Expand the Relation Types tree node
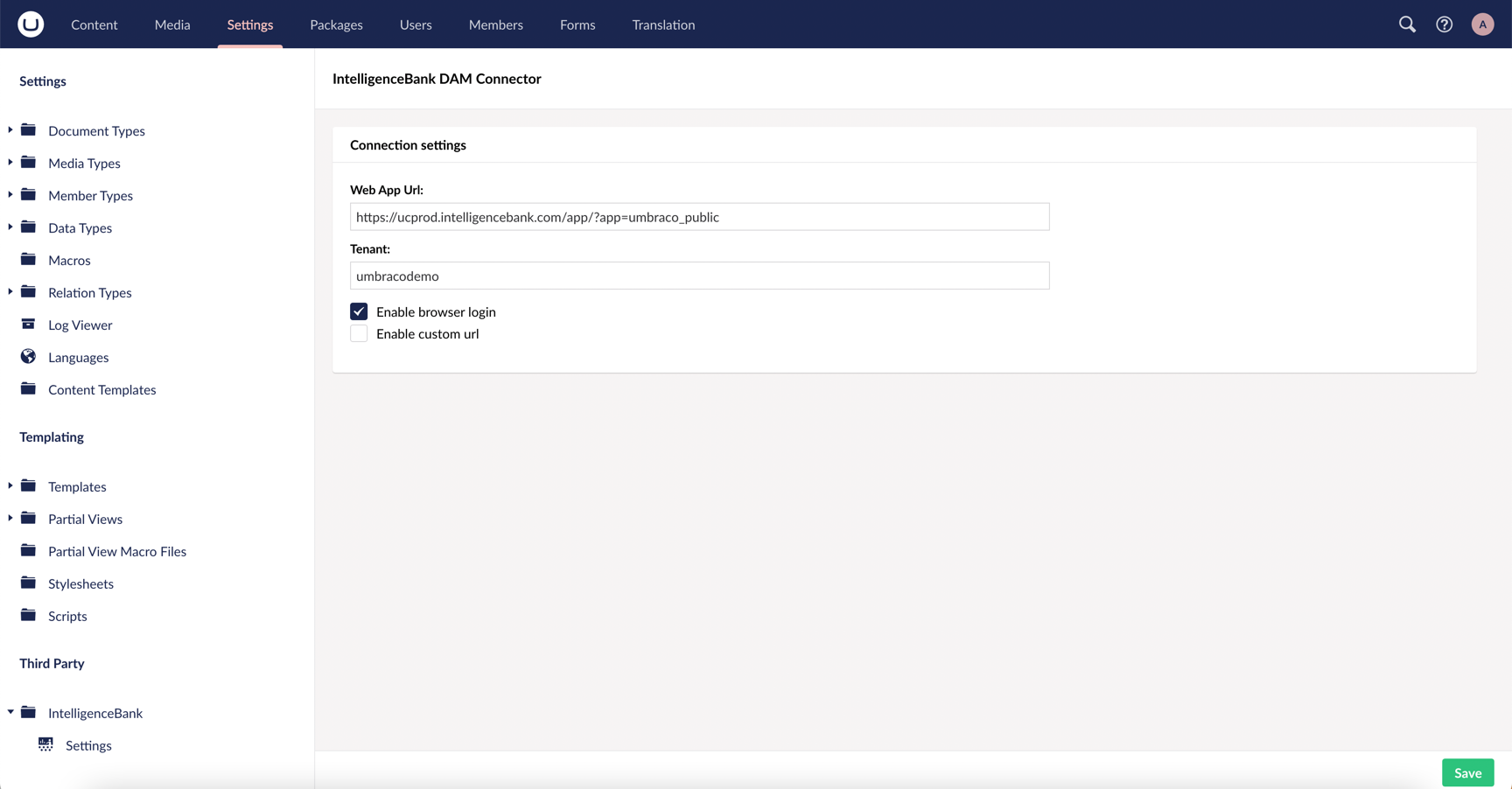 click(10, 292)
